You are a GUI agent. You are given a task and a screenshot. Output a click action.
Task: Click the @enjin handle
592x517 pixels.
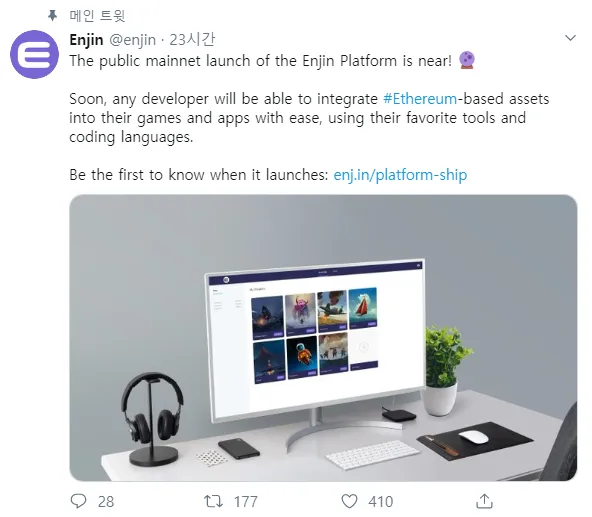(x=133, y=40)
